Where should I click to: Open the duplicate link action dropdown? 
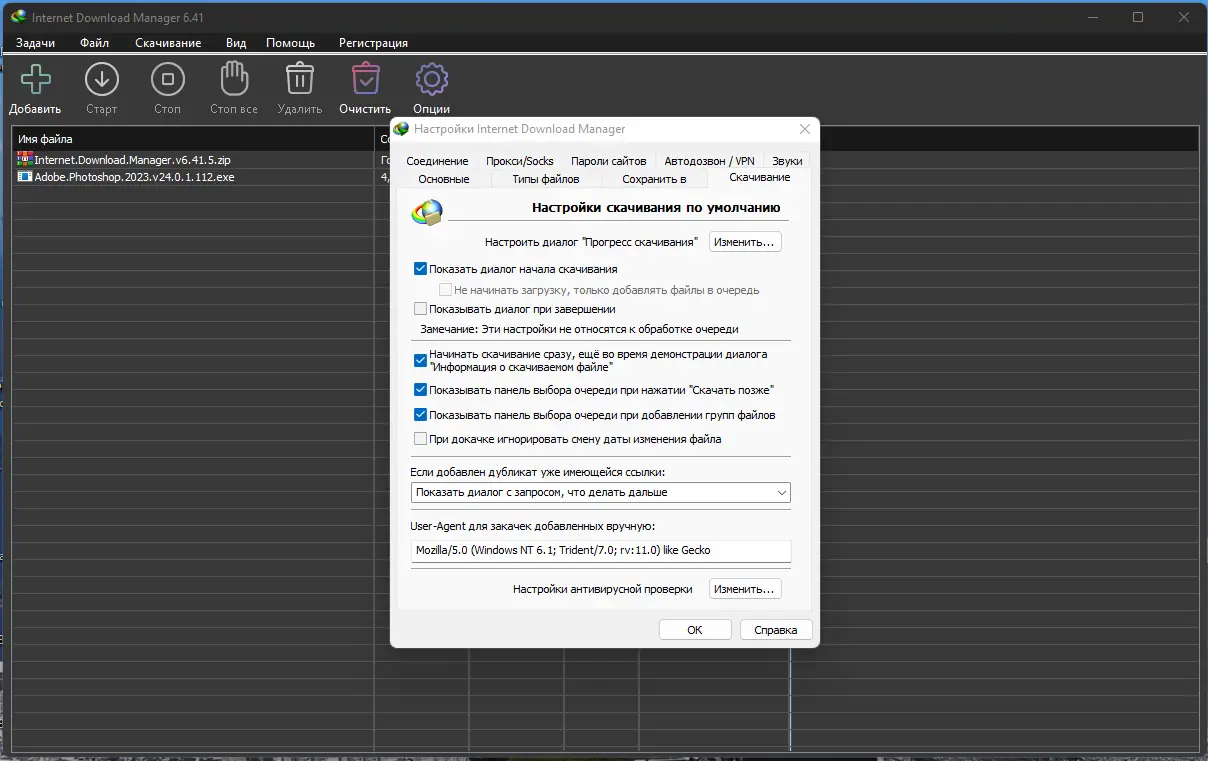600,492
